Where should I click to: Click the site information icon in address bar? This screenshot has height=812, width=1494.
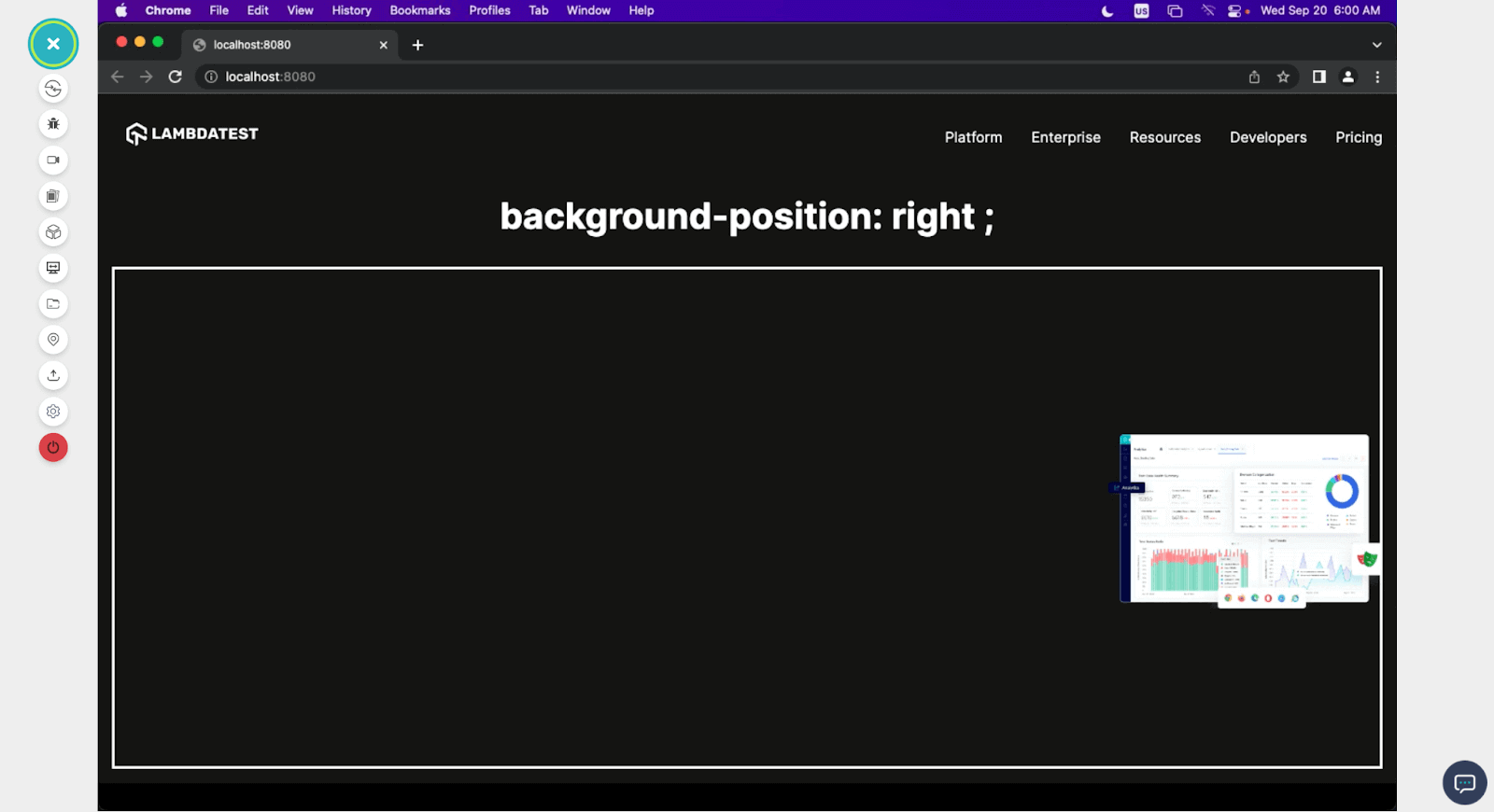point(211,77)
